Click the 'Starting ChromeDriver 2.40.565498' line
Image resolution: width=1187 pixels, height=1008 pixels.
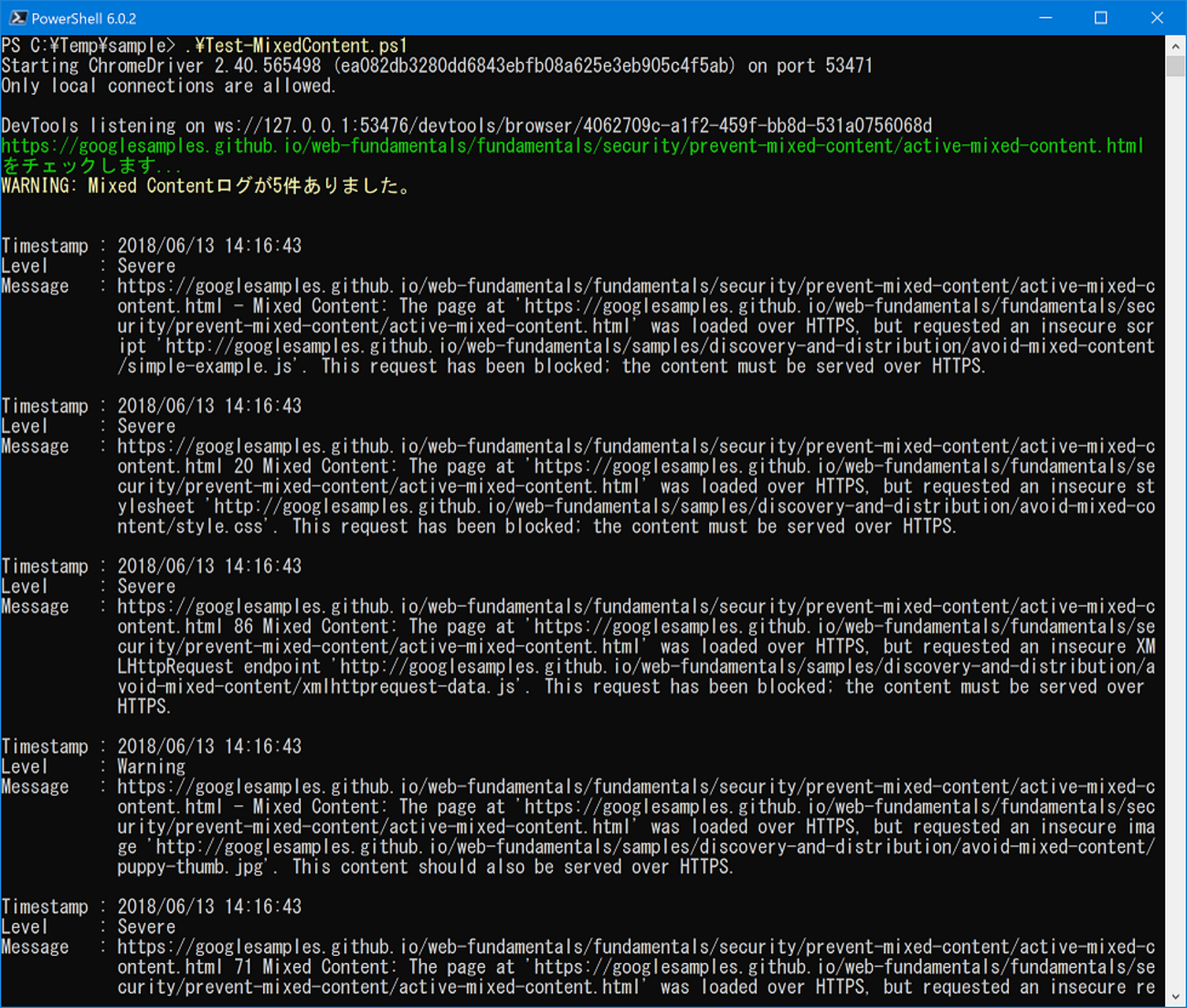[437, 66]
